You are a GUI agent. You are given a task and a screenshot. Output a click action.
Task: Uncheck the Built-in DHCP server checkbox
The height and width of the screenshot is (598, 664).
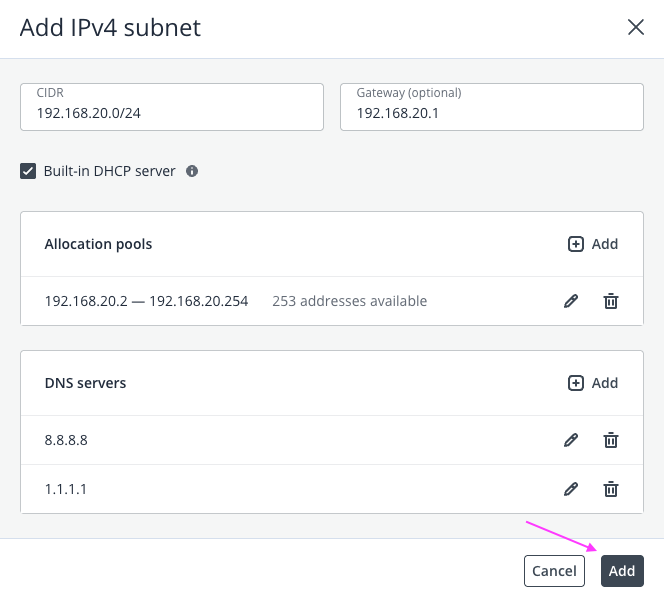click(28, 171)
